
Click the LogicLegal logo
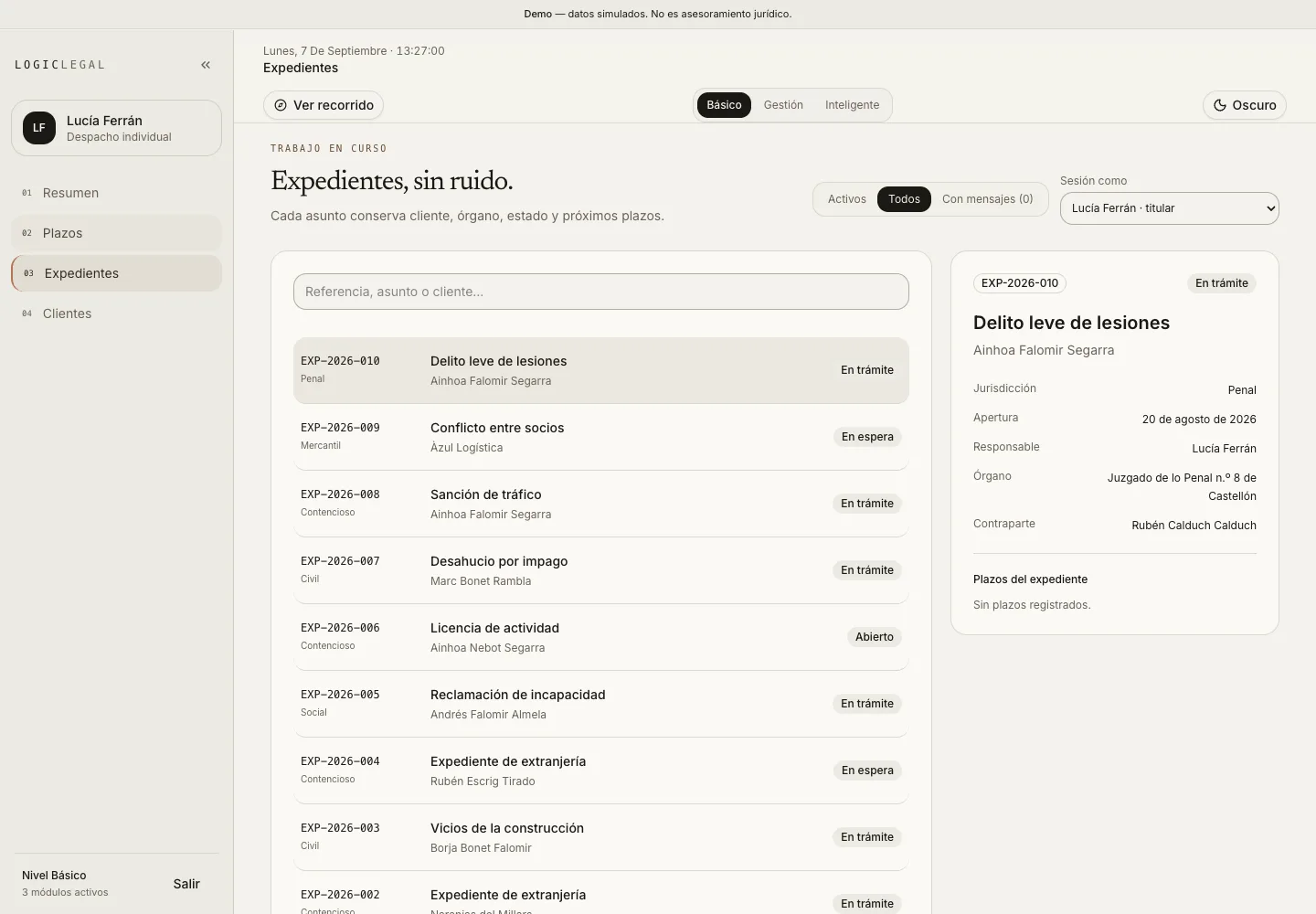[60, 65]
